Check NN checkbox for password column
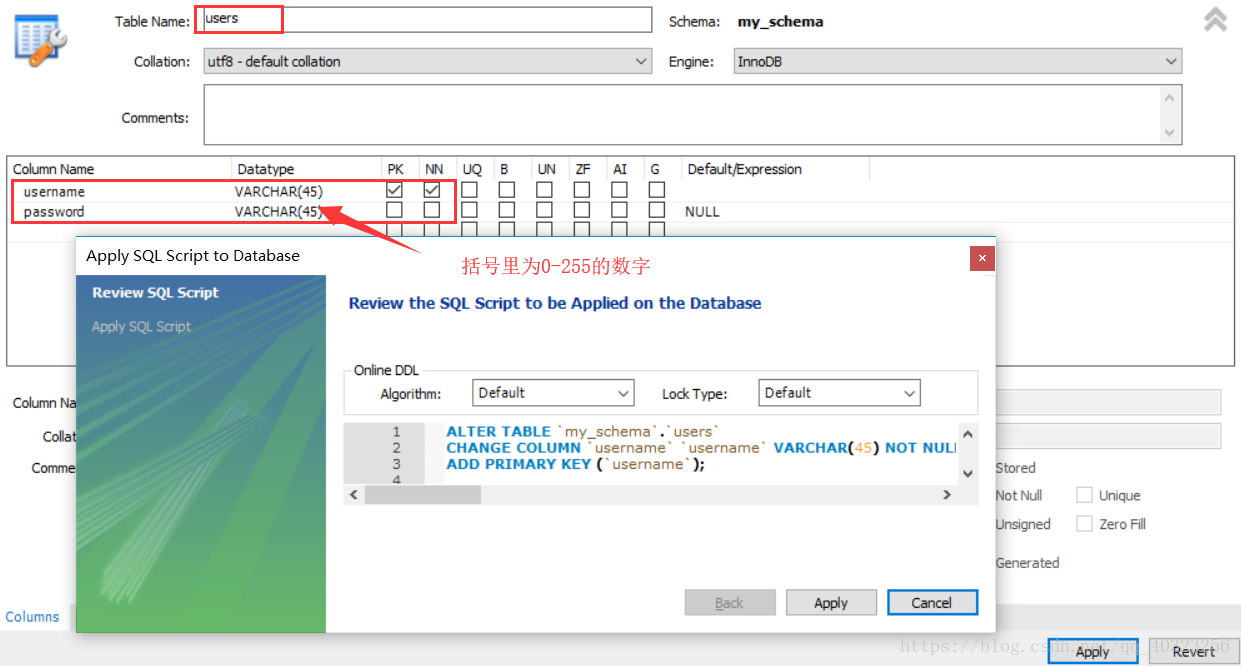The height and width of the screenshot is (666, 1241). pos(432,210)
